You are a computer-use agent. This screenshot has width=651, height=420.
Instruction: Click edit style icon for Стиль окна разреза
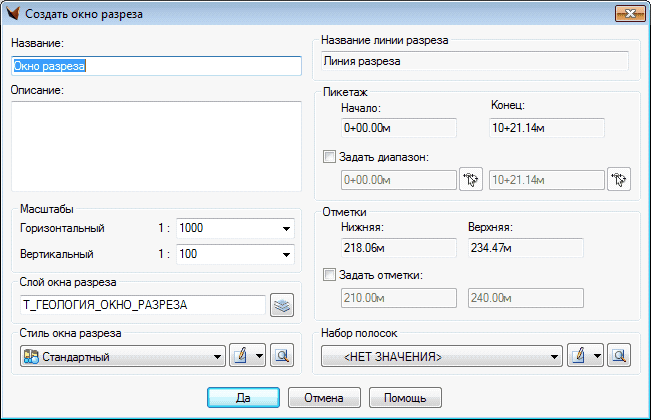coord(240,356)
